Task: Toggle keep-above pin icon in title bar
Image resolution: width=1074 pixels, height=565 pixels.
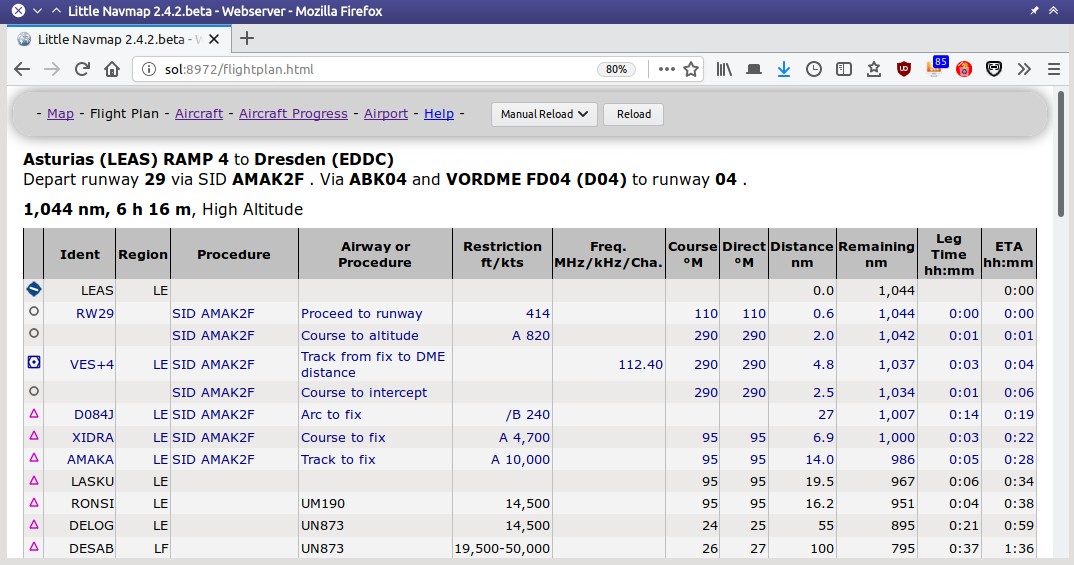Action: pos(1034,10)
